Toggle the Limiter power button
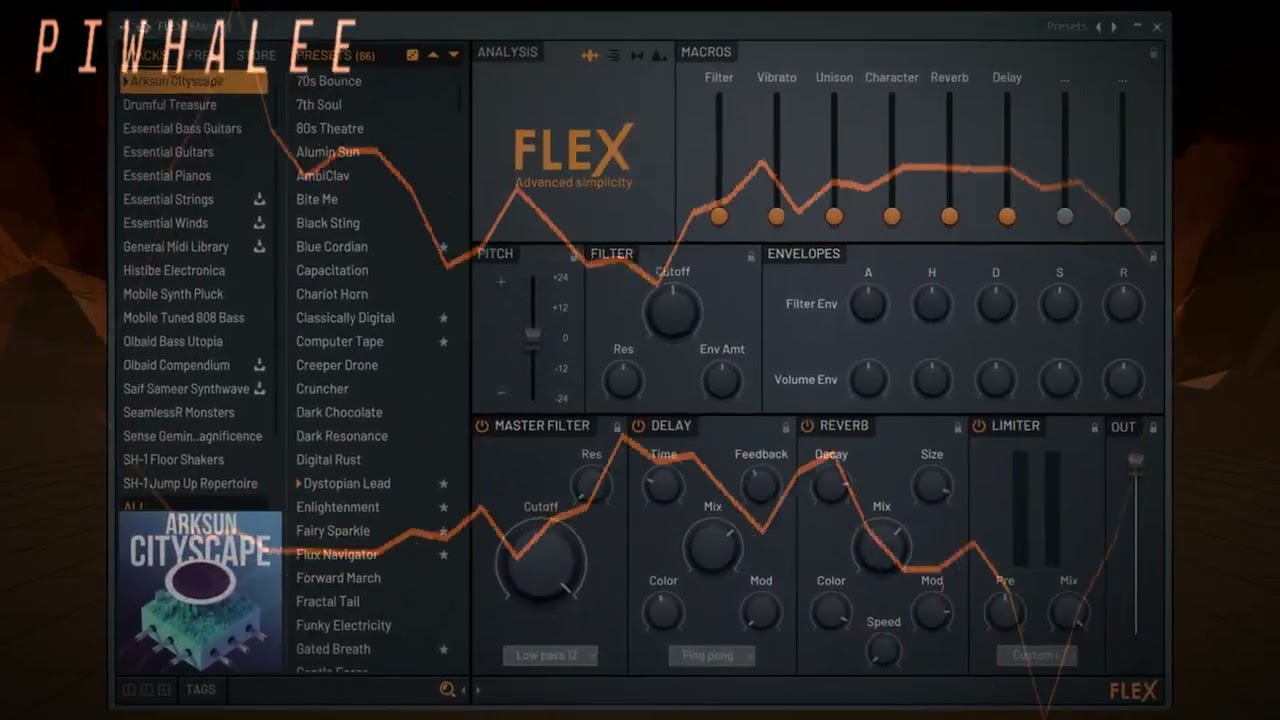Screen dimensions: 1280x720 979,426
